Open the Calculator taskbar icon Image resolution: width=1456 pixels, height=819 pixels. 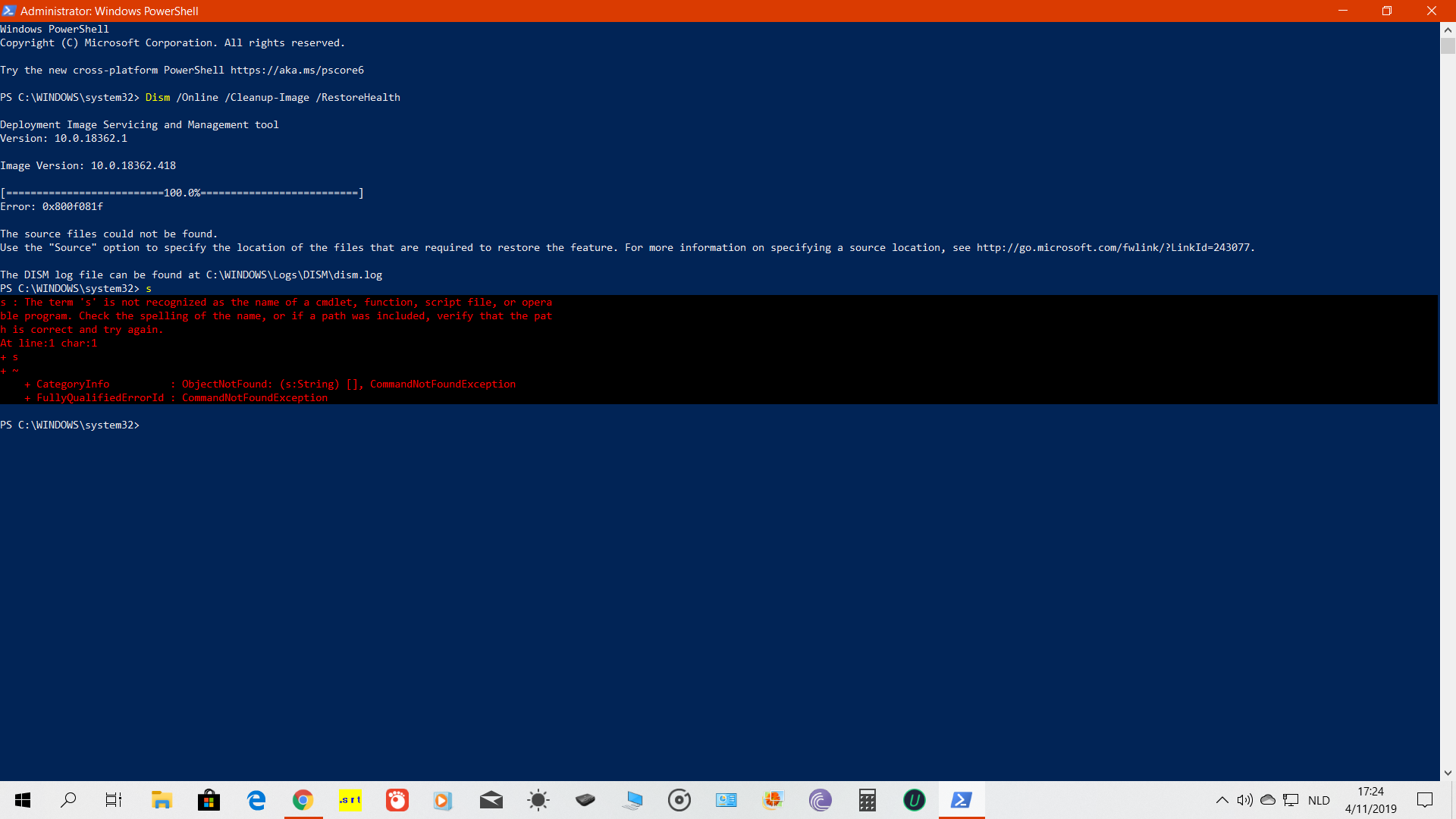[868, 800]
